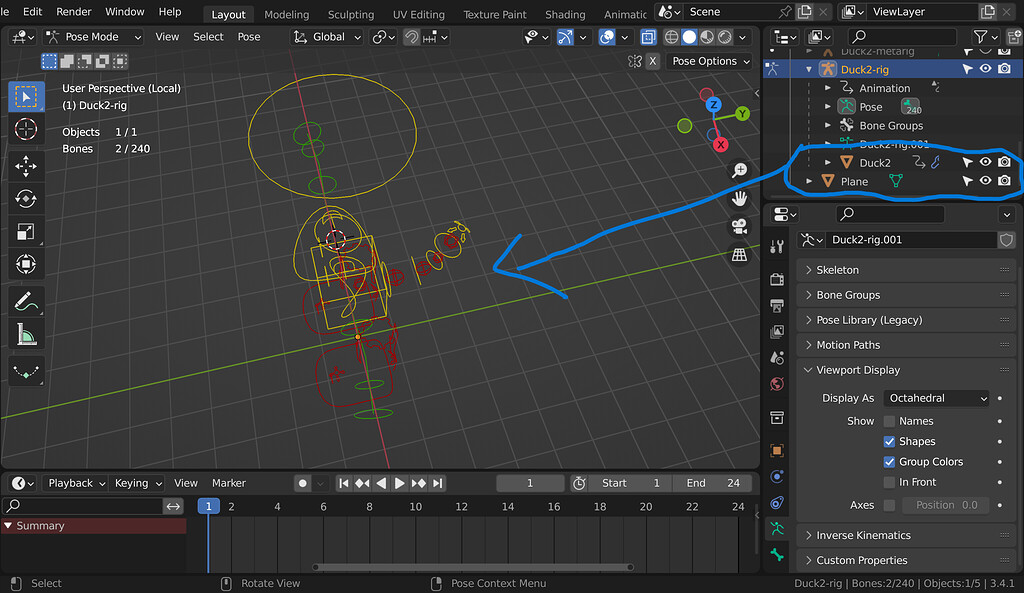Click the End frame field

pos(714,483)
